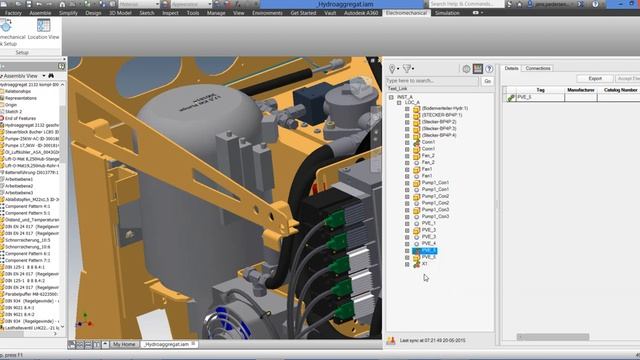Check the STECKER-BP4P:1 checkbox
This screenshot has height=360, width=640.
pos(407,116)
